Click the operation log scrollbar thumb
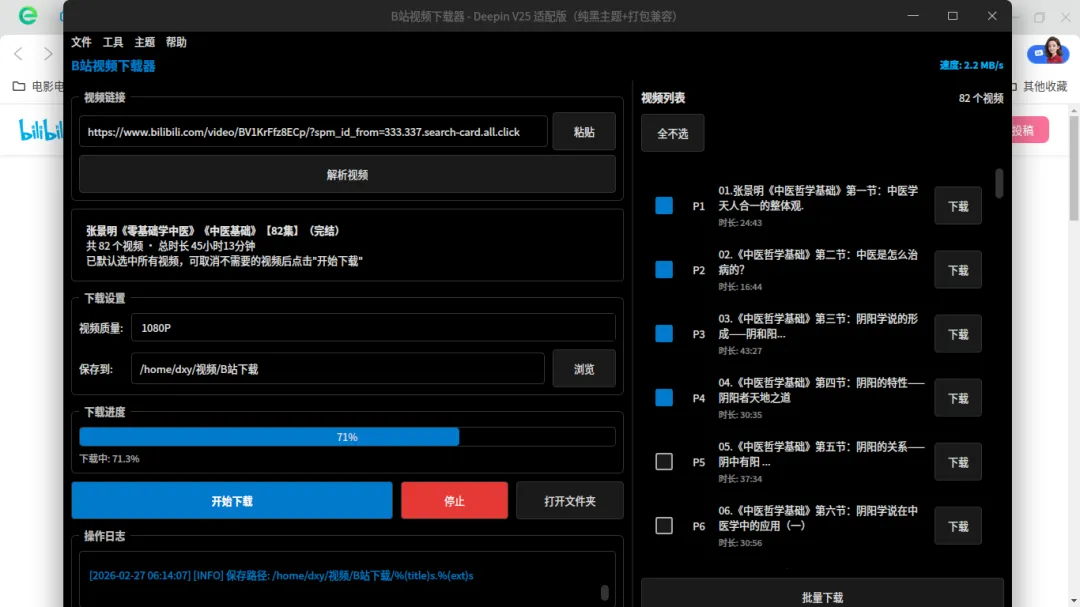Viewport: 1080px width, 607px height. (x=604, y=593)
